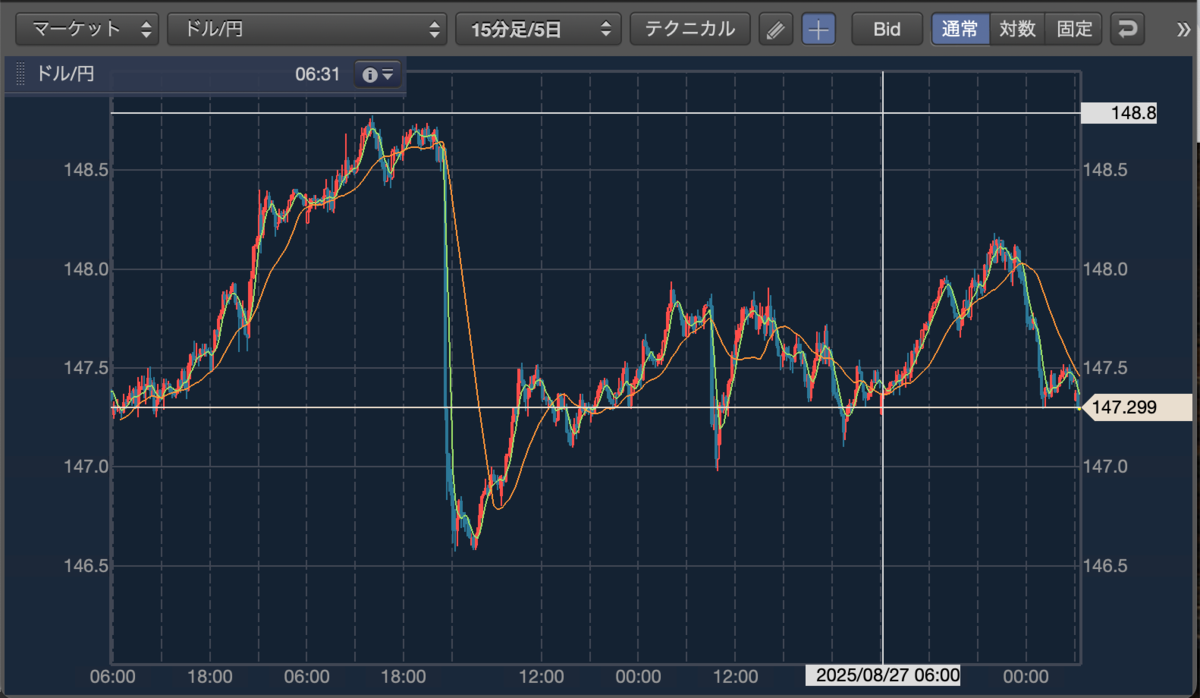Screen dimensions: 1200x698
Task: Select 固定 fixed scale mode
Action: [1074, 29]
